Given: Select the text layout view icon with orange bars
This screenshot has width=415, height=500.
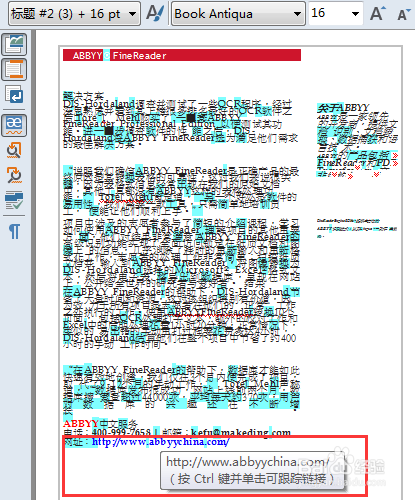Looking at the screenshot, I should (x=14, y=70).
